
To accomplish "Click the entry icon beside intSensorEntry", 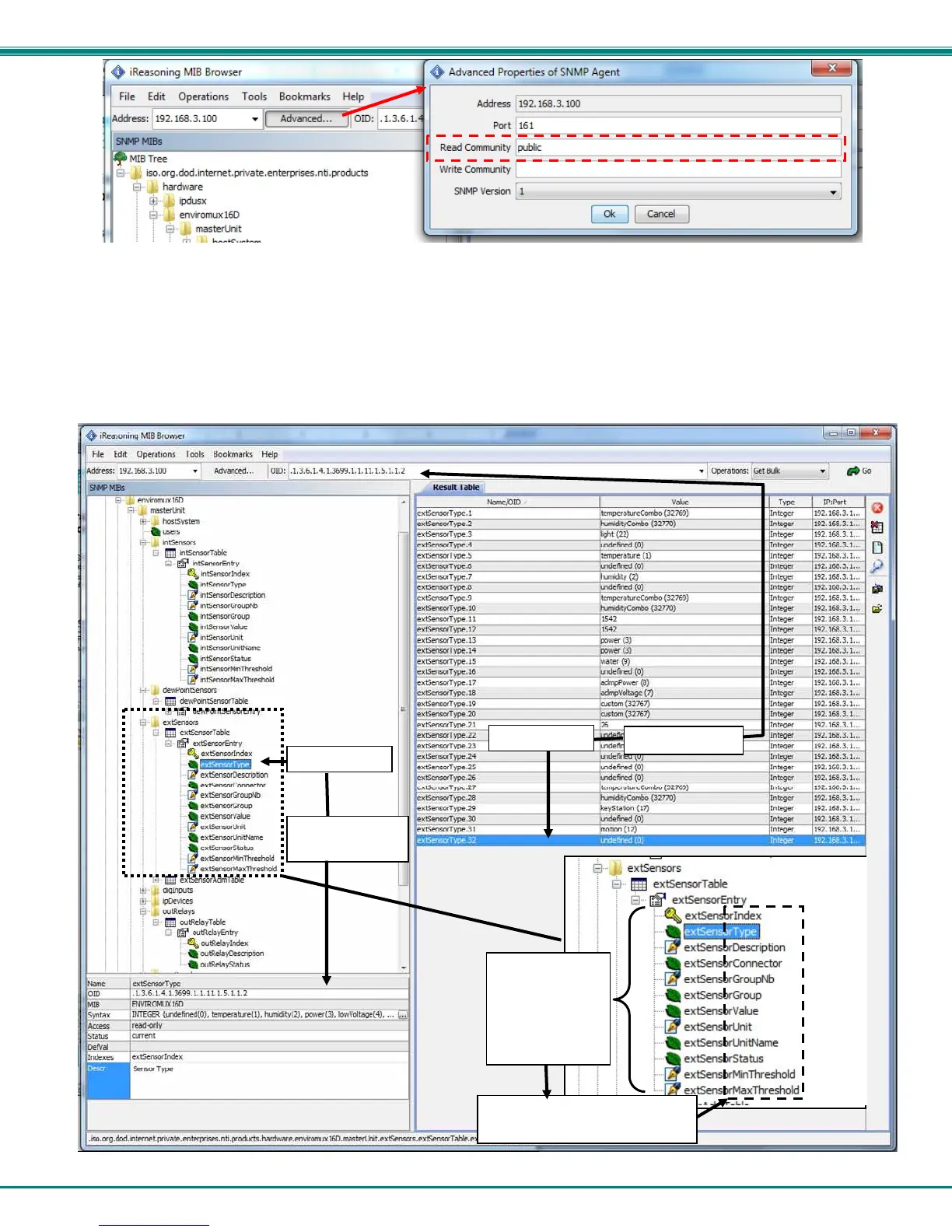I will pyautogui.click(x=183, y=563).
